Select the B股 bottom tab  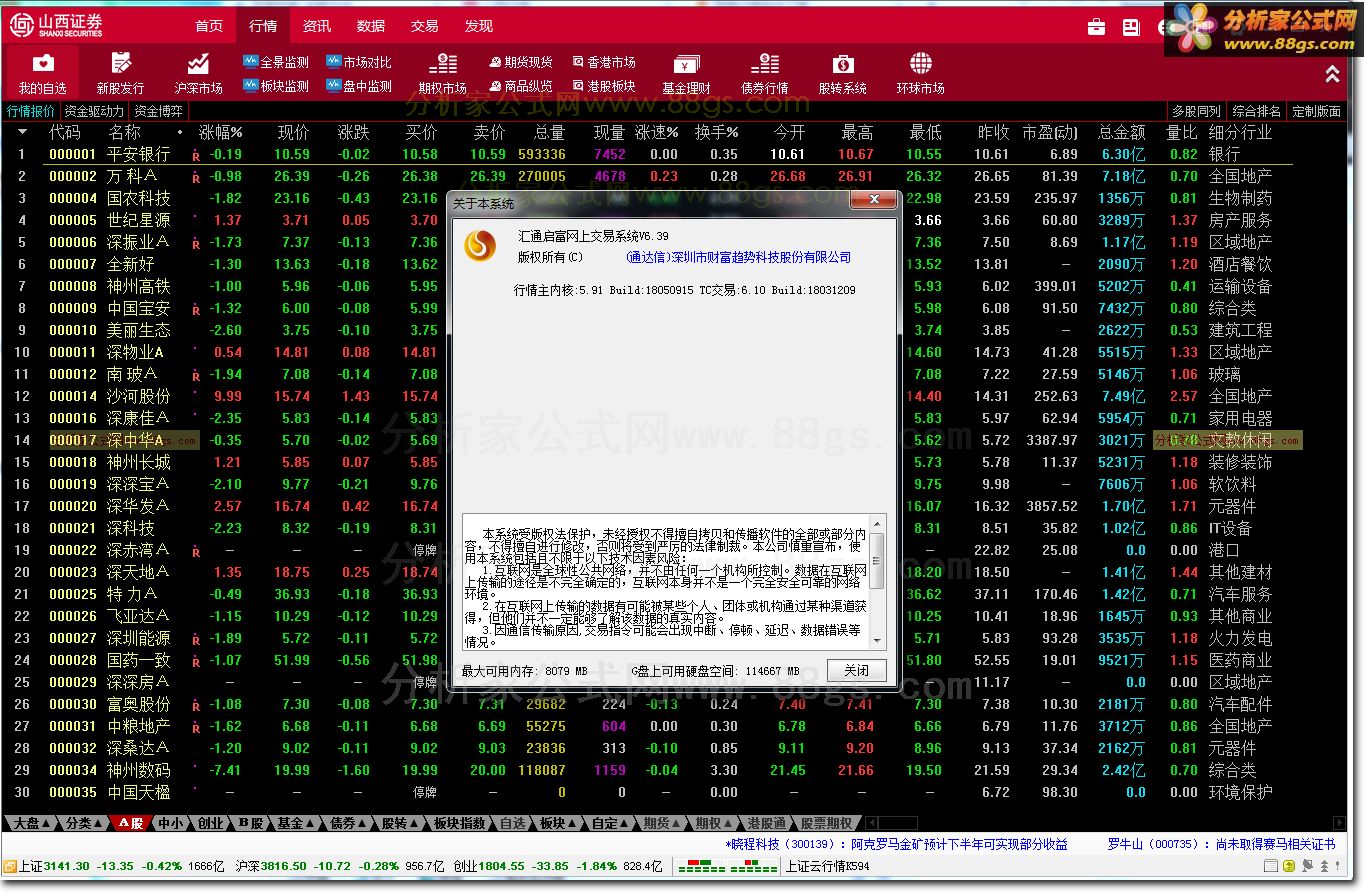tap(250, 823)
